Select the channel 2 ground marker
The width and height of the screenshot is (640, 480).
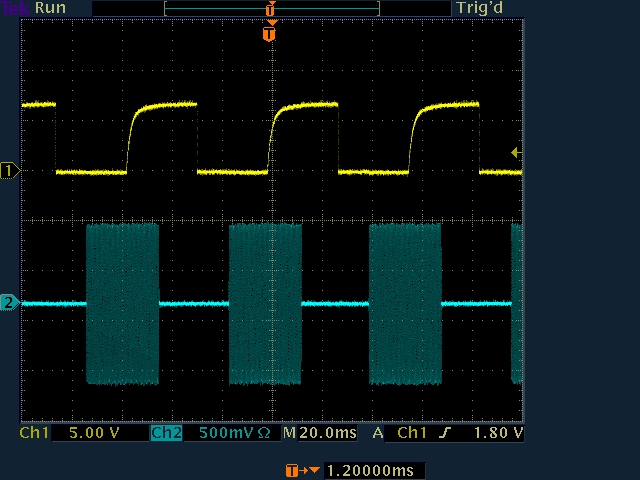point(10,303)
